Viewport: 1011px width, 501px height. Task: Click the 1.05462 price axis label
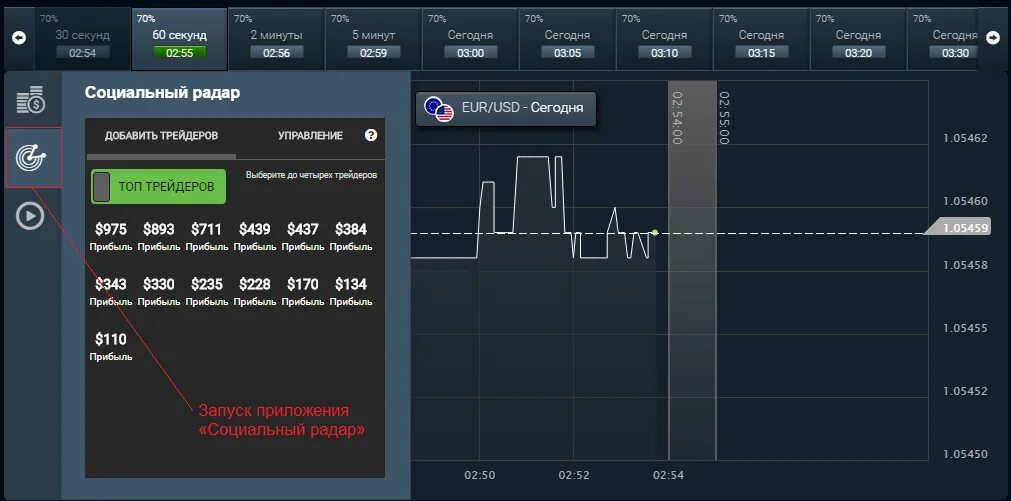tap(965, 138)
